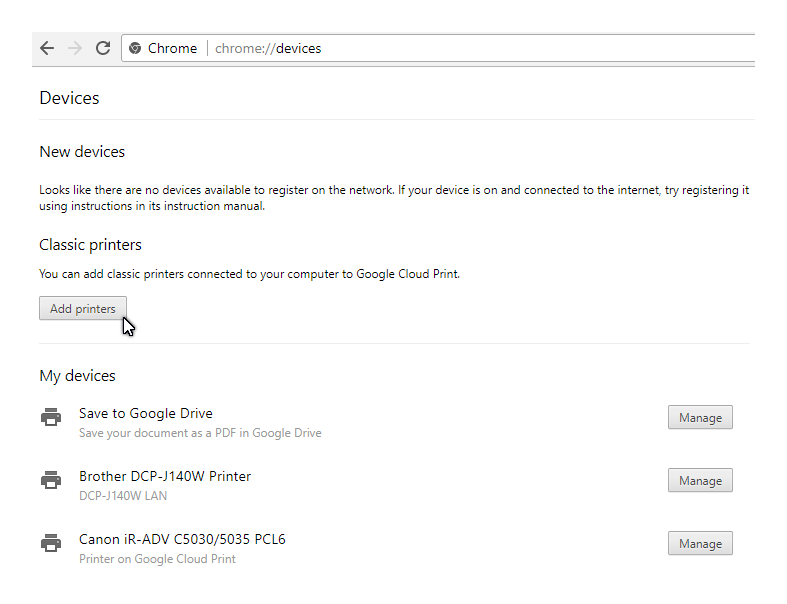The image size is (787, 604).
Task: Click the Save to Google Drive printer icon
Action: 51,417
